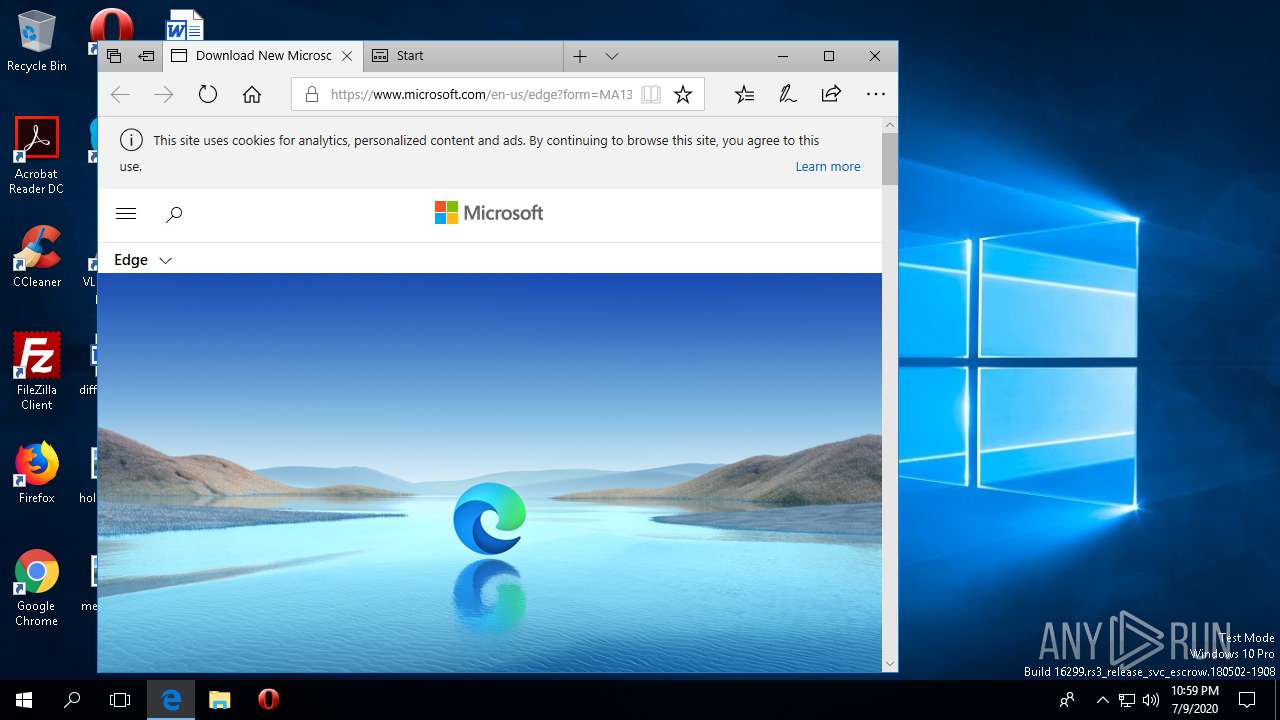1280x720 pixels.
Task: Open clock showing 10:59 PM
Action: [1195, 700]
